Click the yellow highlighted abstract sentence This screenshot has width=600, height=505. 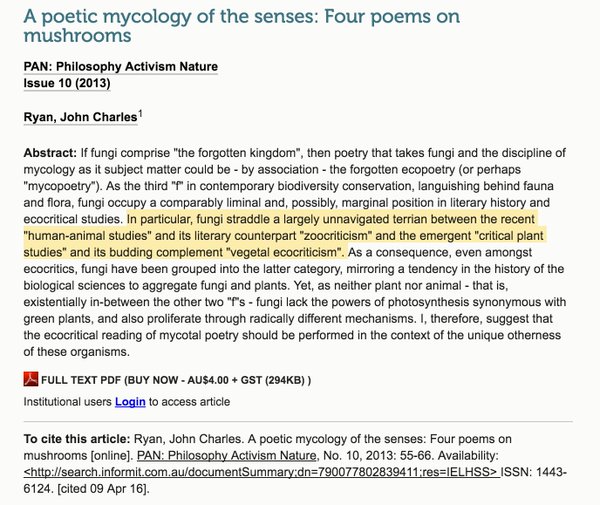point(283,236)
